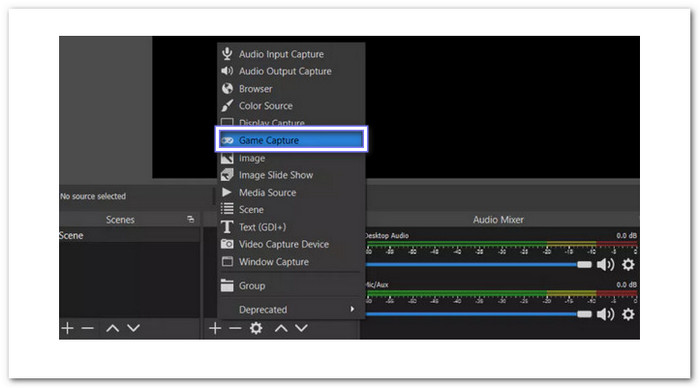Mute Desktop Audio with its speaker icon
Screen dimensions: 700x388
(x=605, y=265)
